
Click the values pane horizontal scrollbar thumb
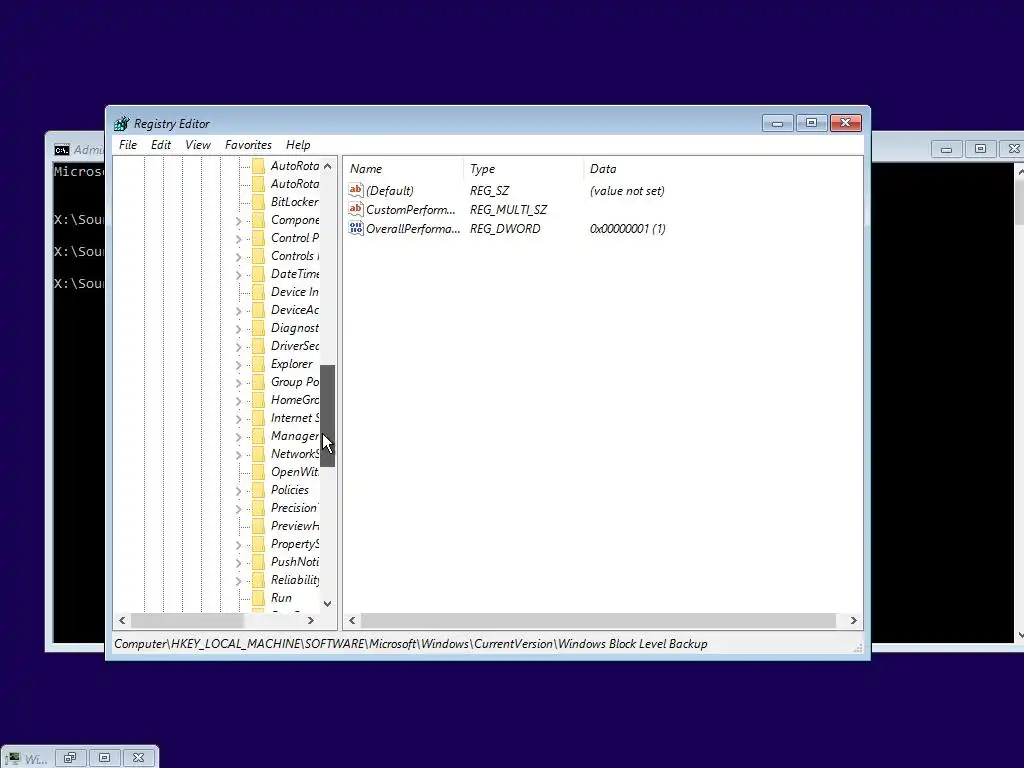click(x=598, y=620)
